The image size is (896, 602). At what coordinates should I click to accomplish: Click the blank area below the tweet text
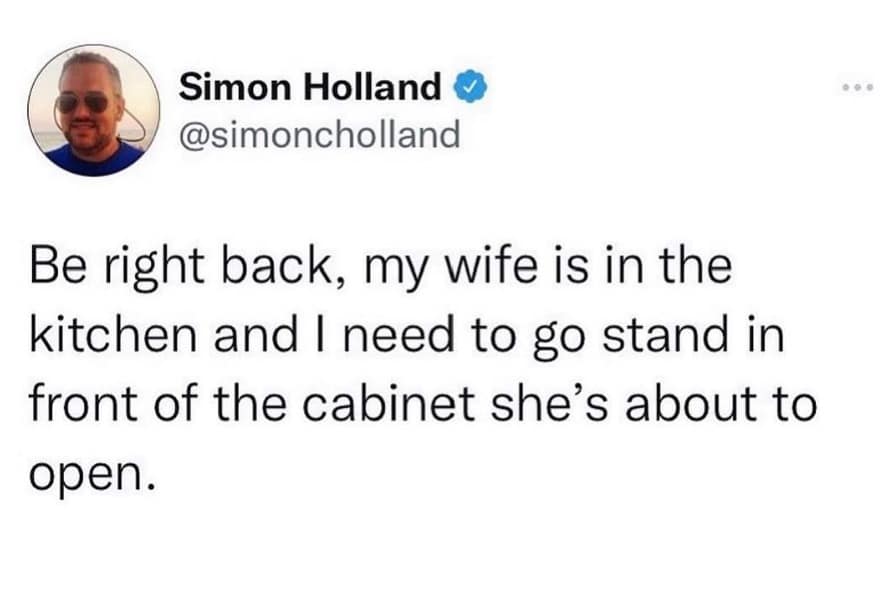(x=448, y=550)
